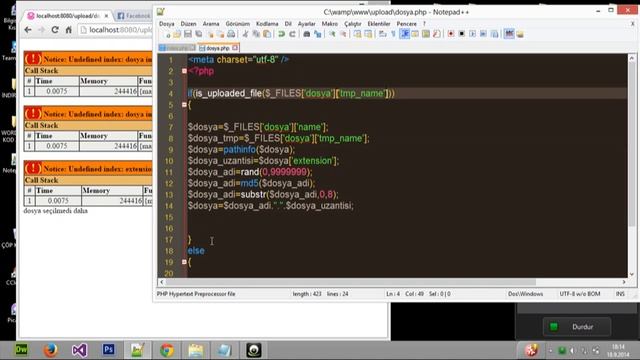The height and width of the screenshot is (360, 640).
Task: Open Firefox from the taskbar
Action: [x=50, y=350]
